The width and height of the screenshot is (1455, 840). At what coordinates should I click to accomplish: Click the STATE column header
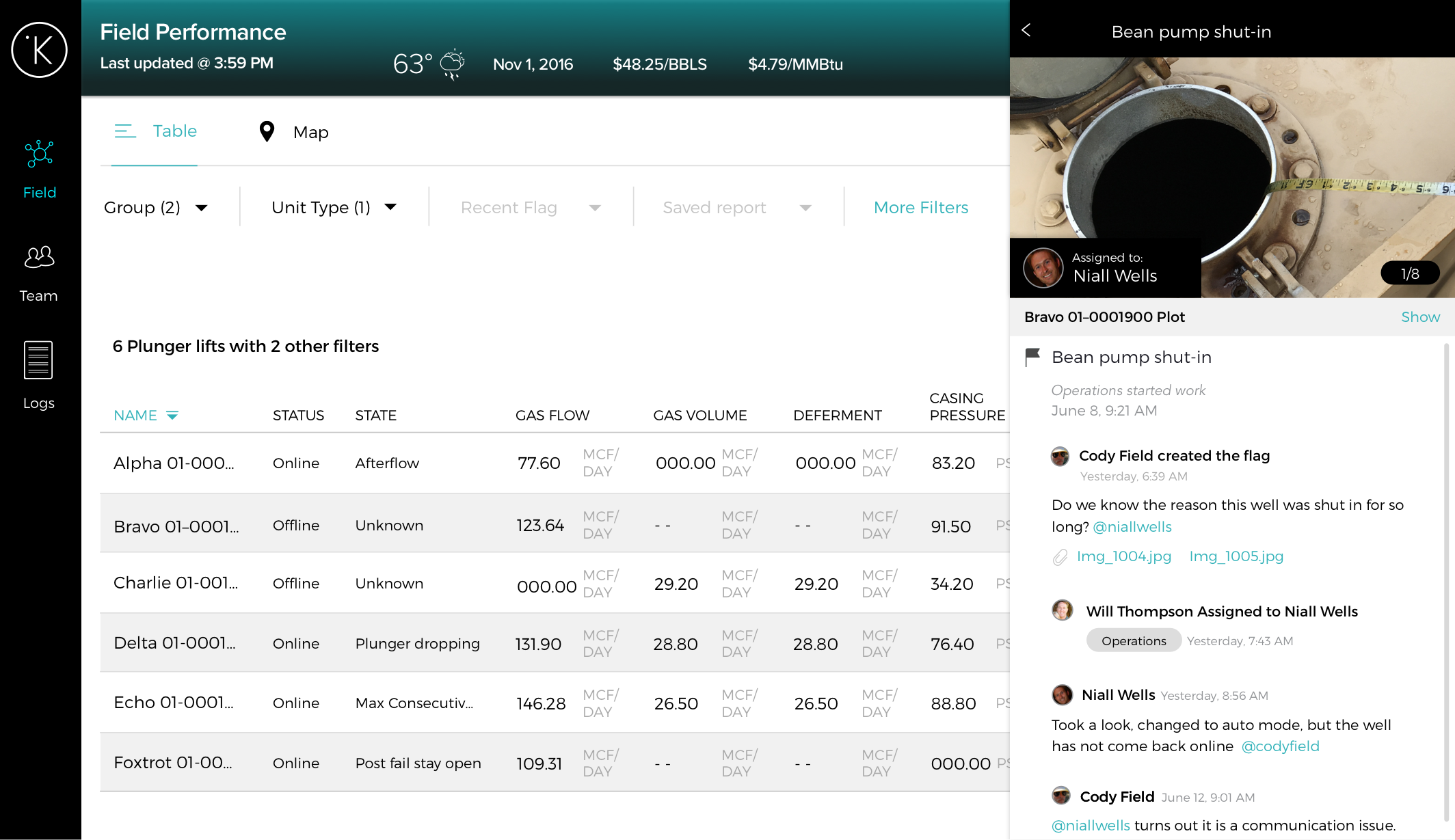pyautogui.click(x=375, y=416)
